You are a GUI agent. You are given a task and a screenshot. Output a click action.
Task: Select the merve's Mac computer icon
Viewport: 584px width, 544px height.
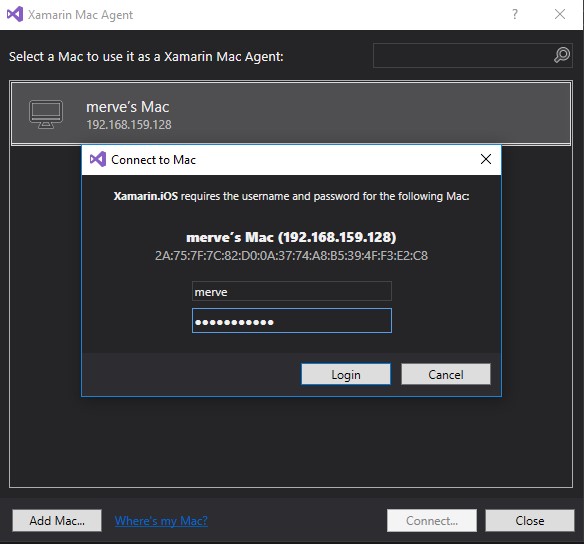[x=46, y=114]
